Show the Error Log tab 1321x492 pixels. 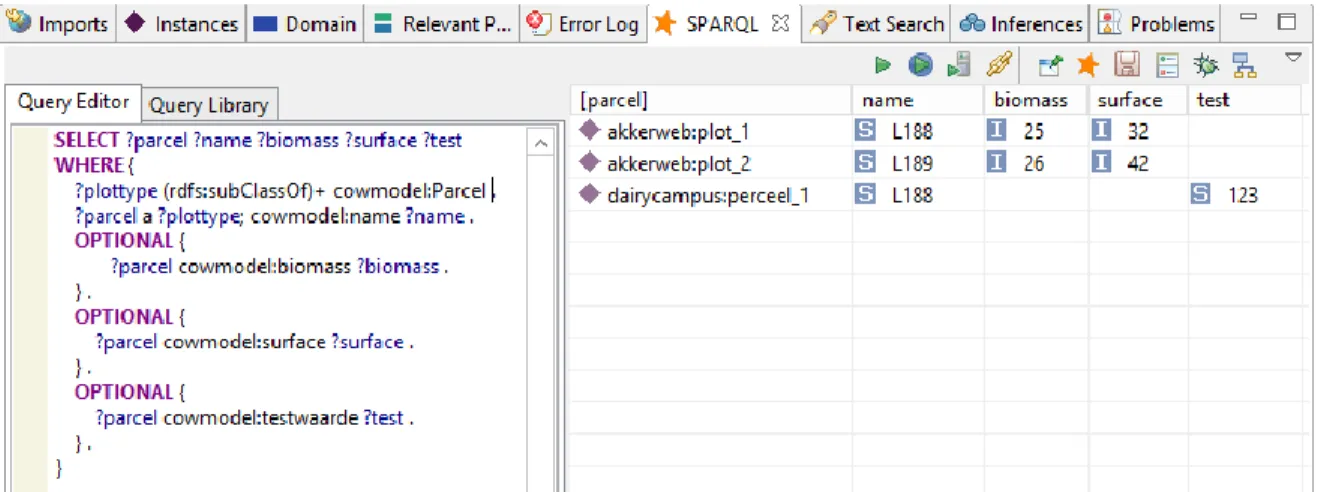[x=583, y=23]
